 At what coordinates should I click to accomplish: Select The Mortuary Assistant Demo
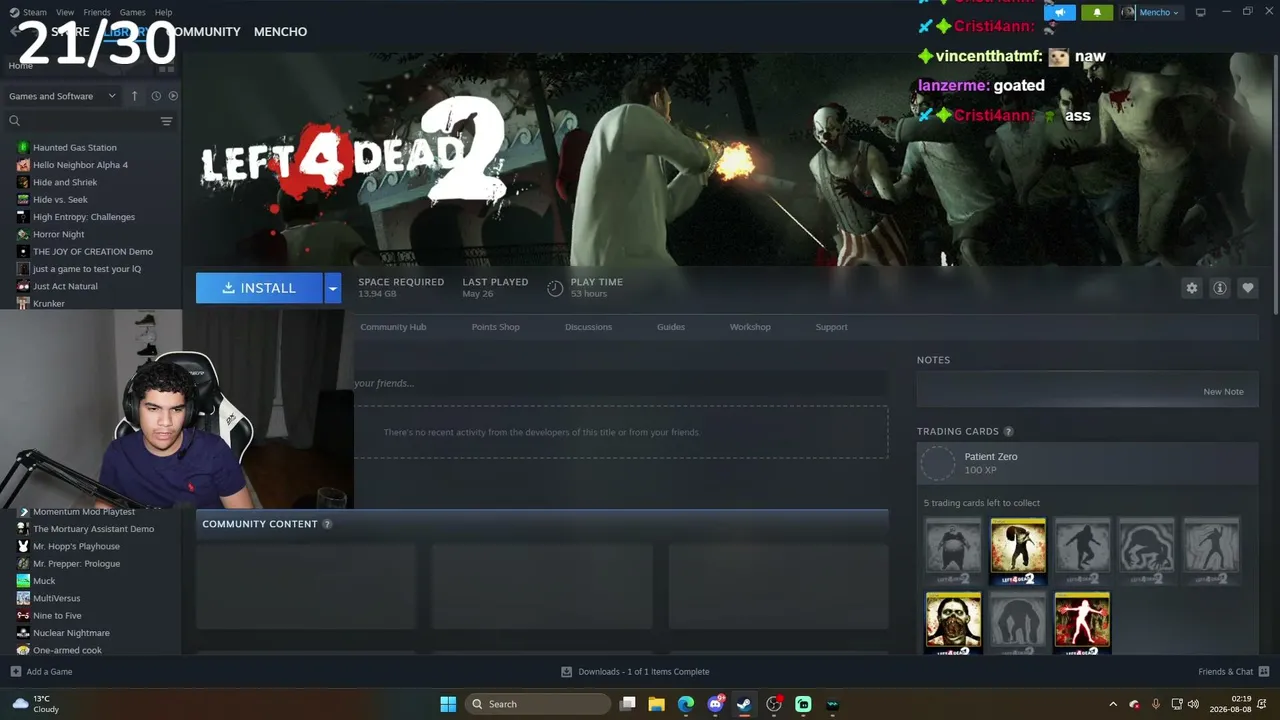95,529
